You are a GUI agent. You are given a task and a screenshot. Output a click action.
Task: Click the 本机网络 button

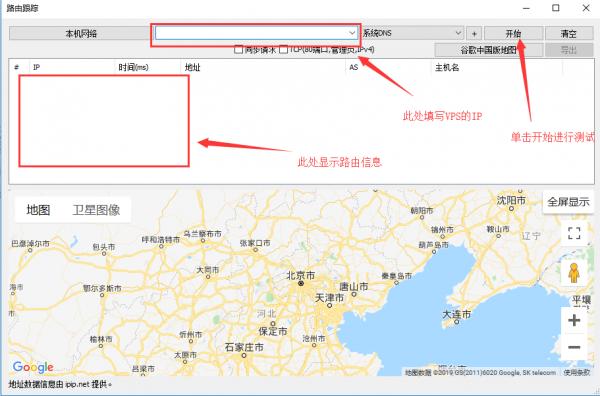(x=80, y=33)
